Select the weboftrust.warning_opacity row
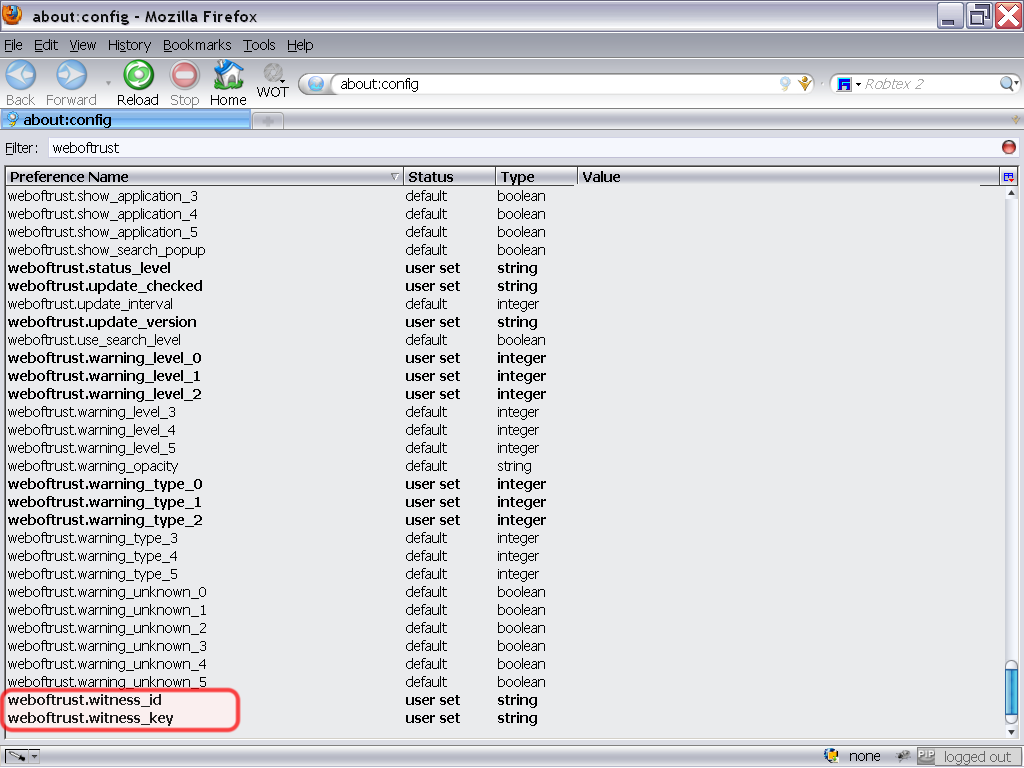This screenshot has height=768, width=1024. [x=505, y=466]
